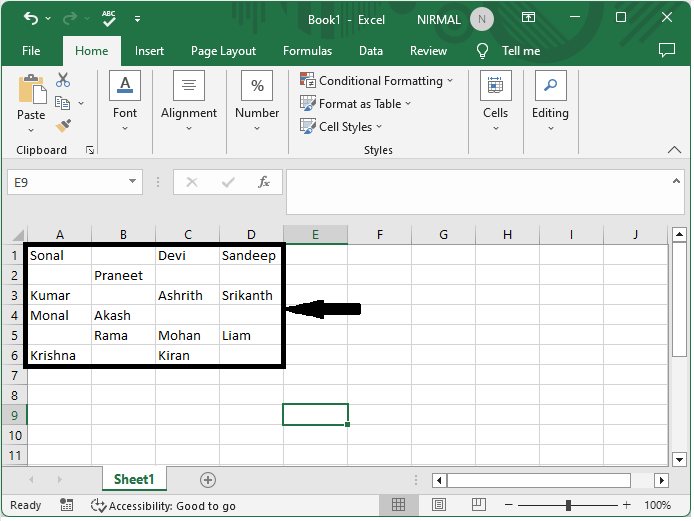The width and height of the screenshot is (694, 521).
Task: Switch to the Review tab
Action: (428, 51)
